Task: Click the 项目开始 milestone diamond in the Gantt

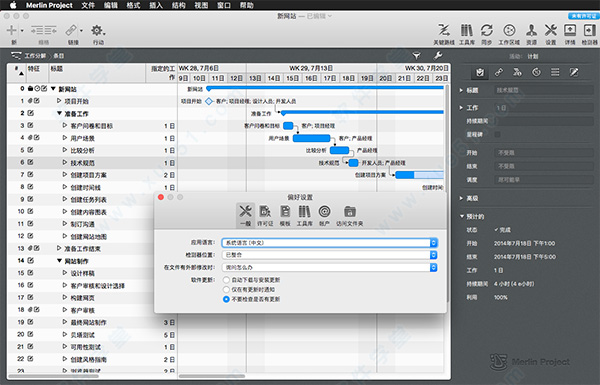Action: [x=209, y=101]
